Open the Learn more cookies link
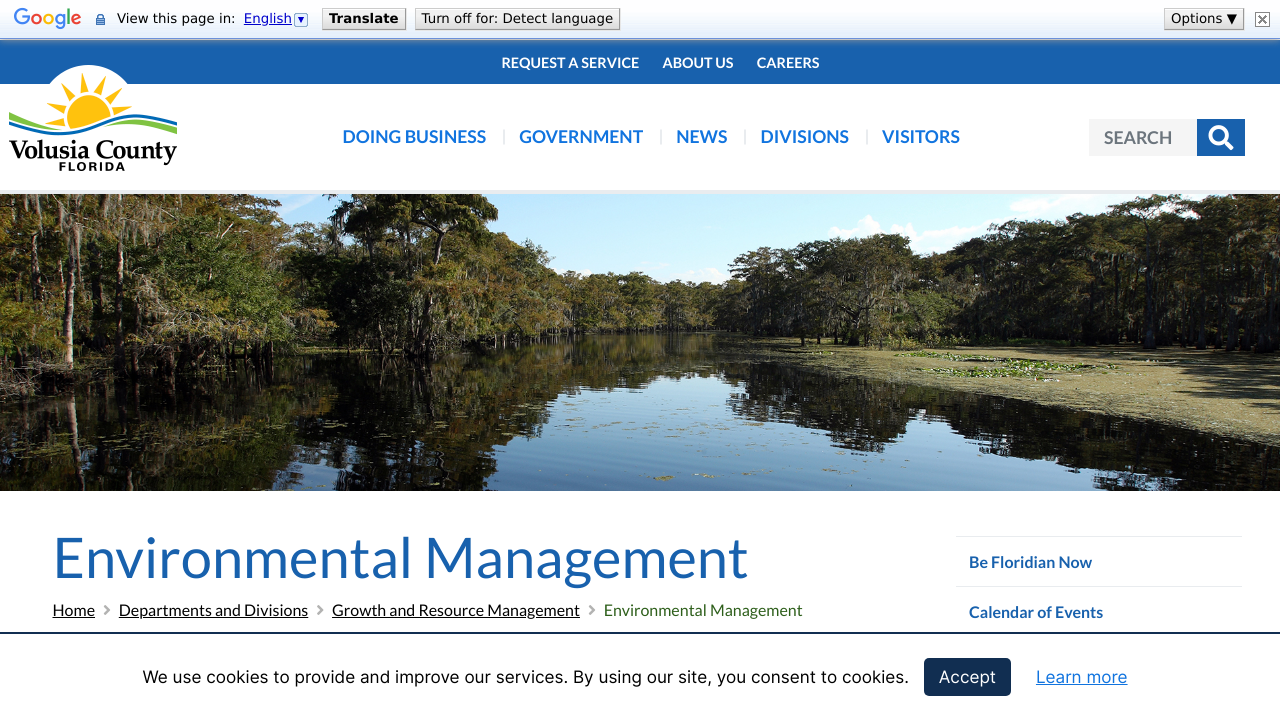Viewport: 1280px width, 720px height. [x=1081, y=677]
